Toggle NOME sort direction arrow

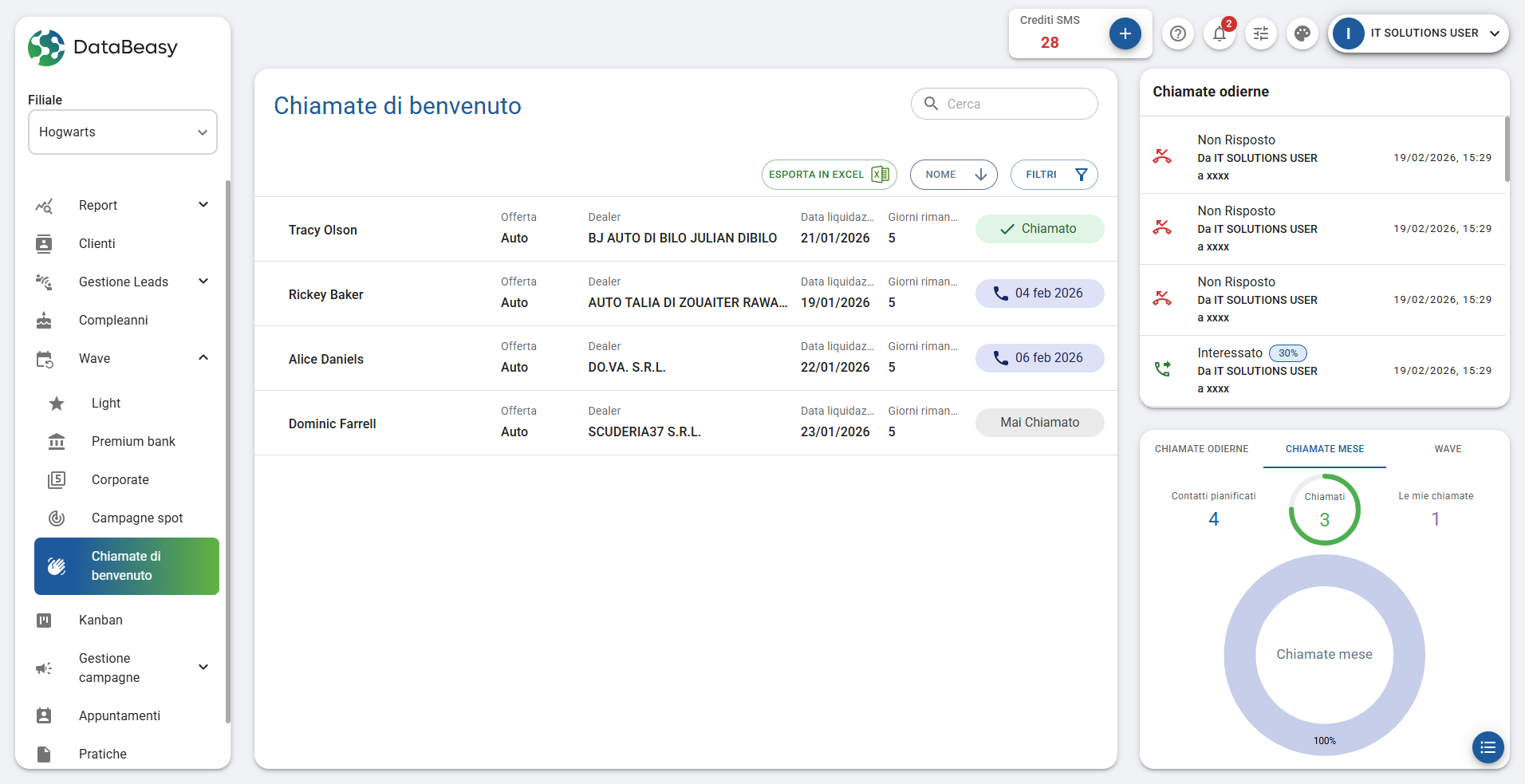pos(980,175)
